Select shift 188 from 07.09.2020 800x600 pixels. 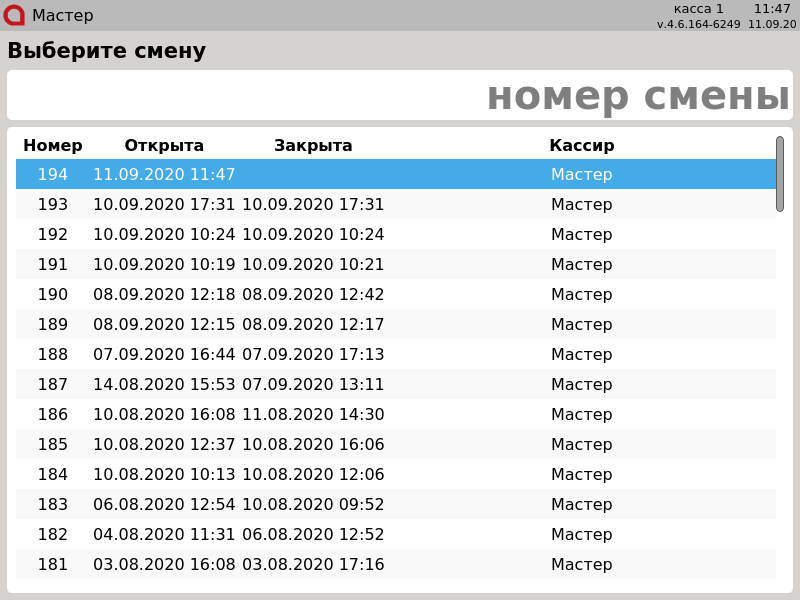pos(395,355)
